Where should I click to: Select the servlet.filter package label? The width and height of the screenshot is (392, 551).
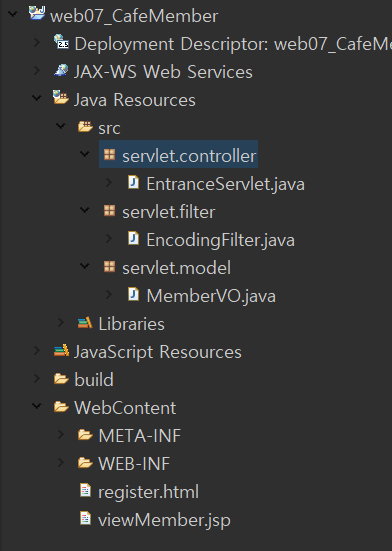(169, 212)
